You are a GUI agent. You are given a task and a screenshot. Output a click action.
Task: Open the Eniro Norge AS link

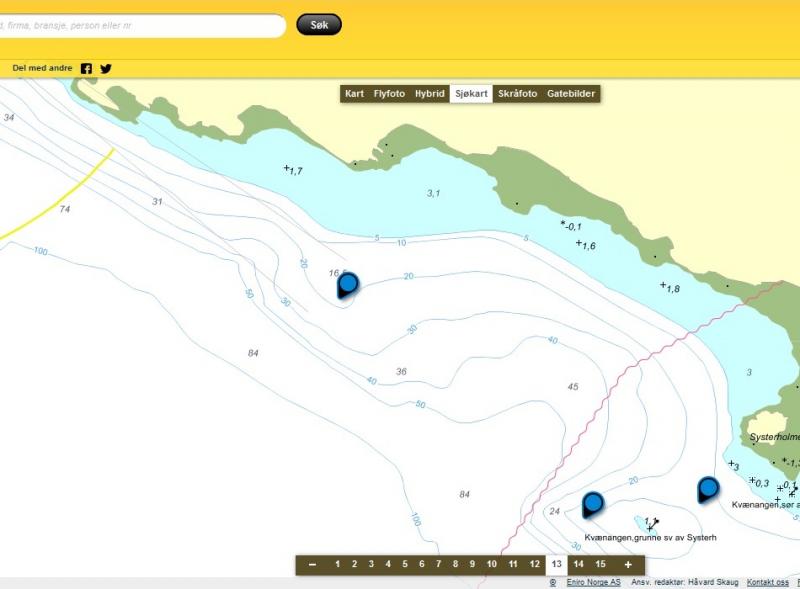pyautogui.click(x=595, y=582)
